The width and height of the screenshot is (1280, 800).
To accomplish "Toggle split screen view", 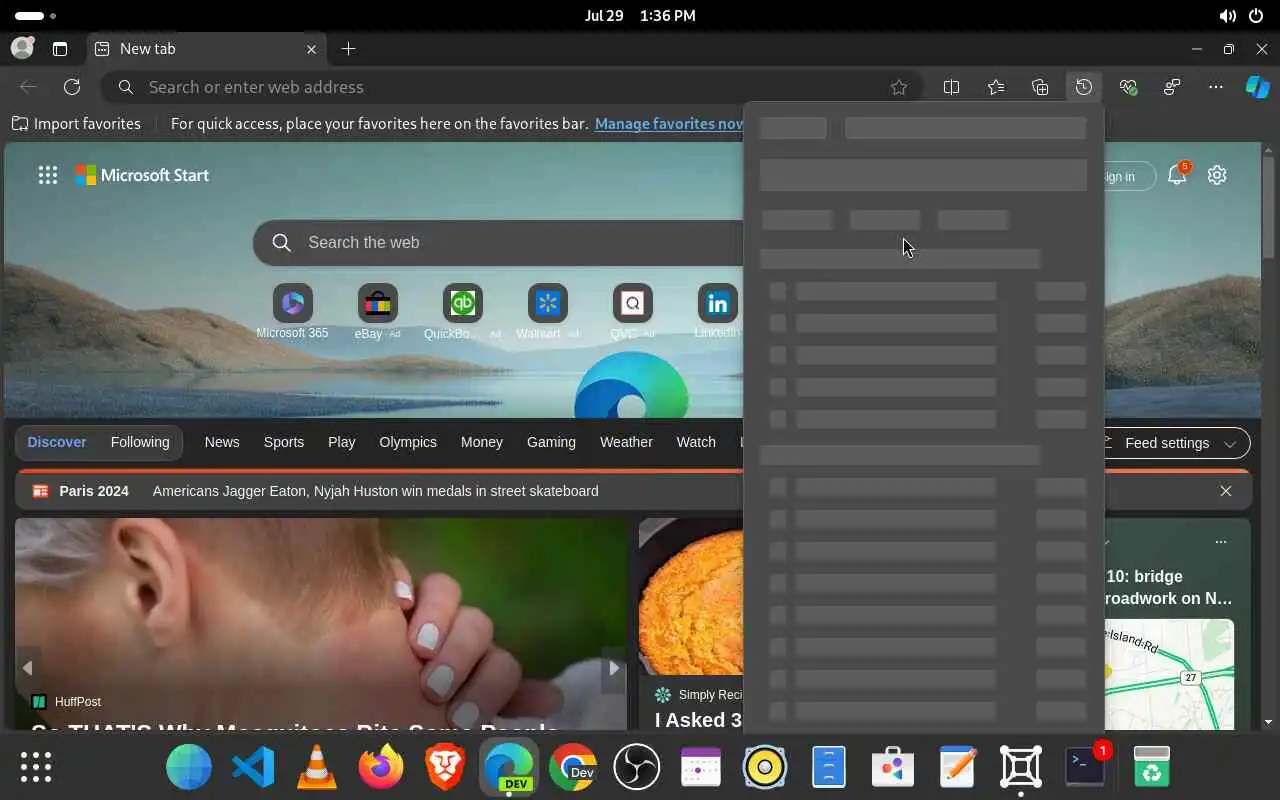I will click(951, 87).
